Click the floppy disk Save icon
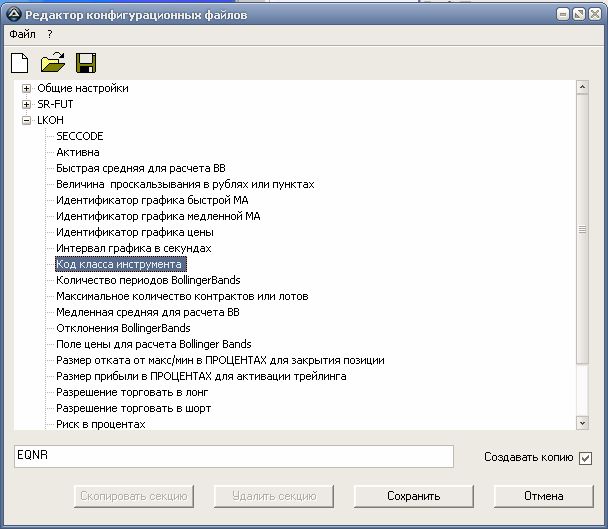Screen dimensions: 608x529 pyautogui.click(x=86, y=63)
